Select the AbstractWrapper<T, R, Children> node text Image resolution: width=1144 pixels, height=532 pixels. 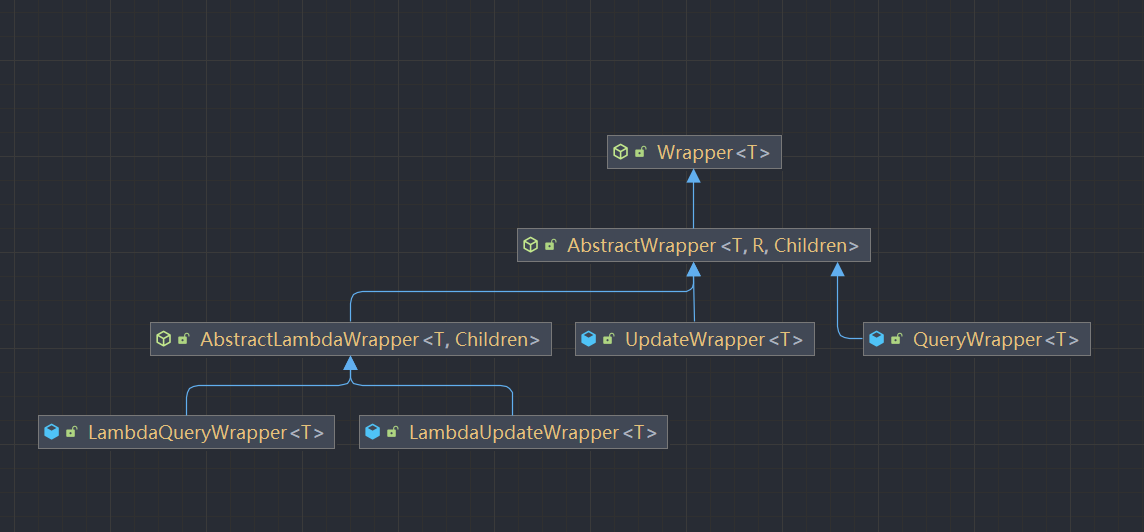713,245
